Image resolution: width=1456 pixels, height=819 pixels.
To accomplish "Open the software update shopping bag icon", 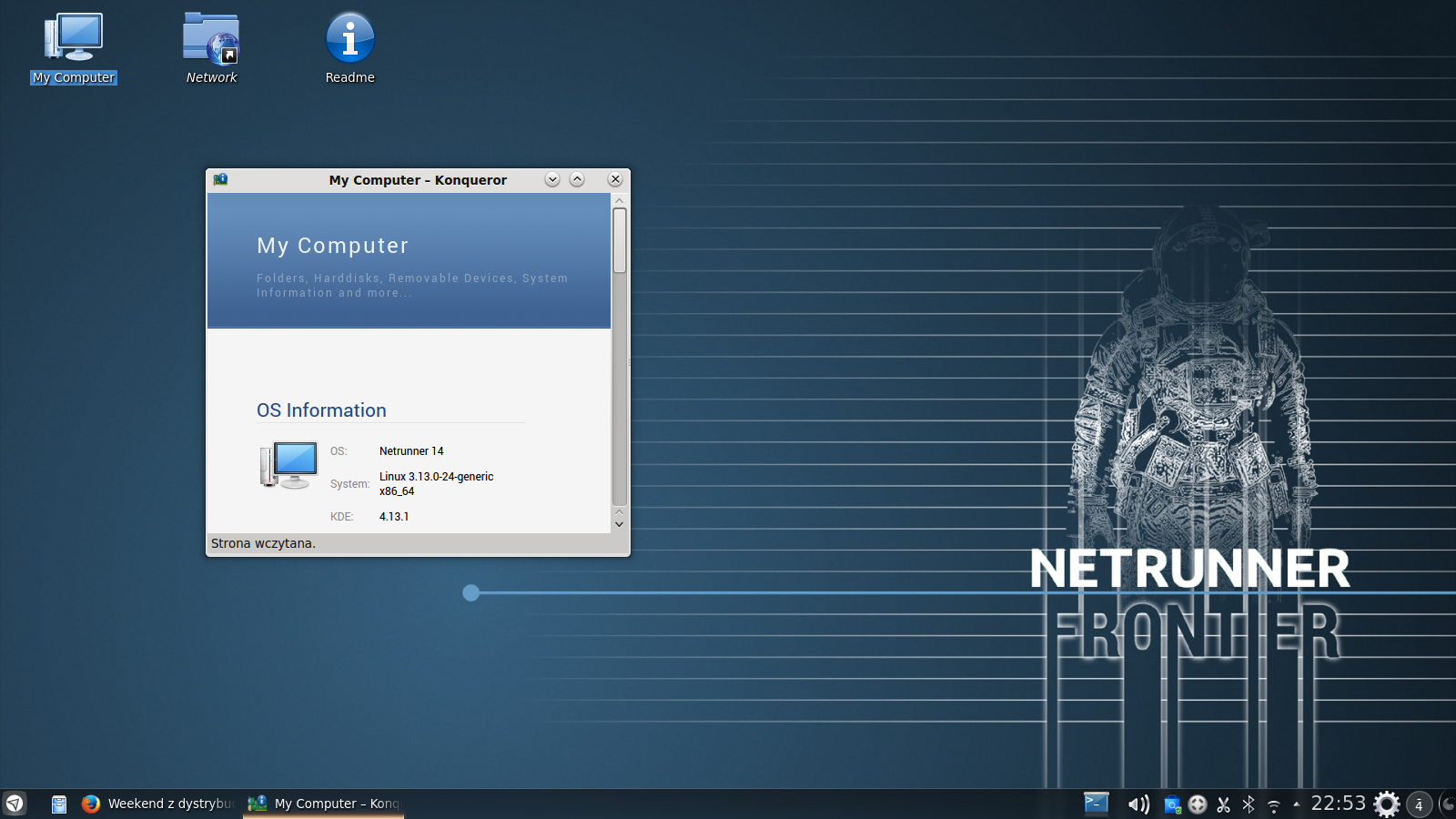I will [x=1172, y=804].
